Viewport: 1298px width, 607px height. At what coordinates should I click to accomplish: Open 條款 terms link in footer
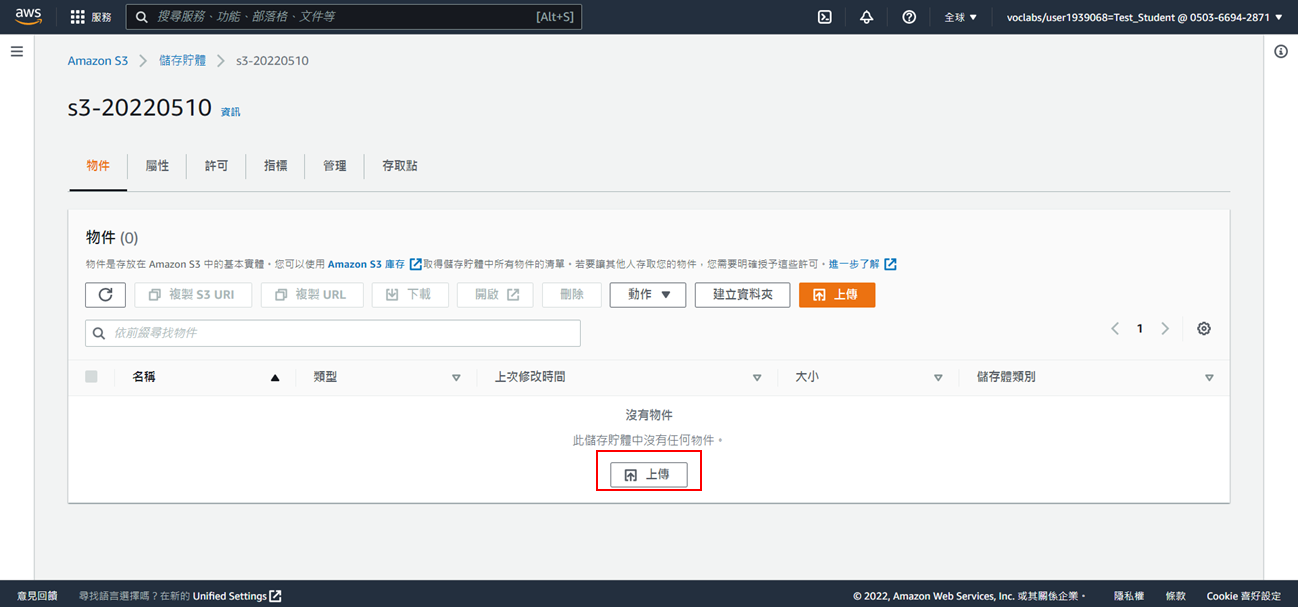[1175, 596]
